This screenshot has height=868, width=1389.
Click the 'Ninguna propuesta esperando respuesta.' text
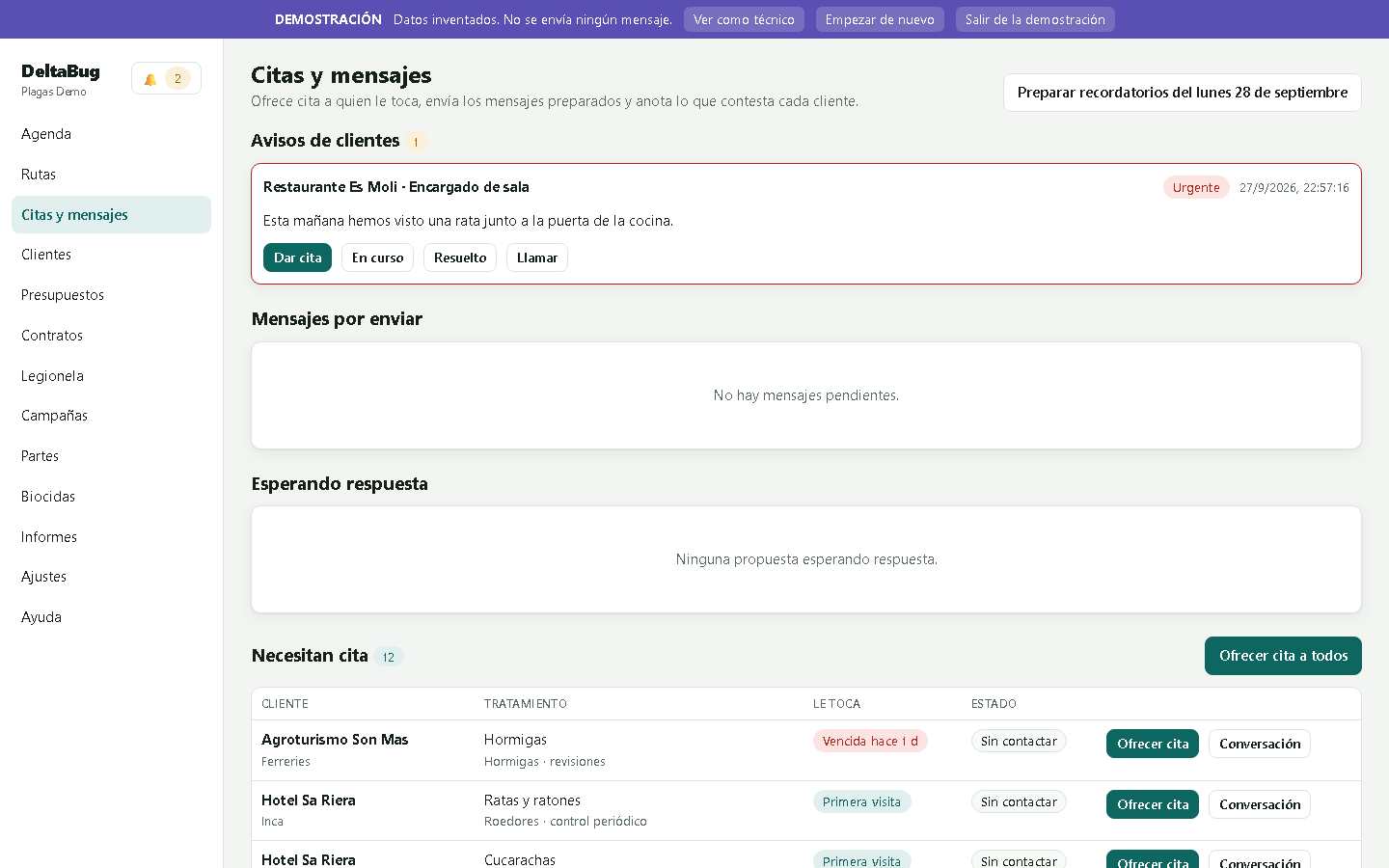(806, 559)
